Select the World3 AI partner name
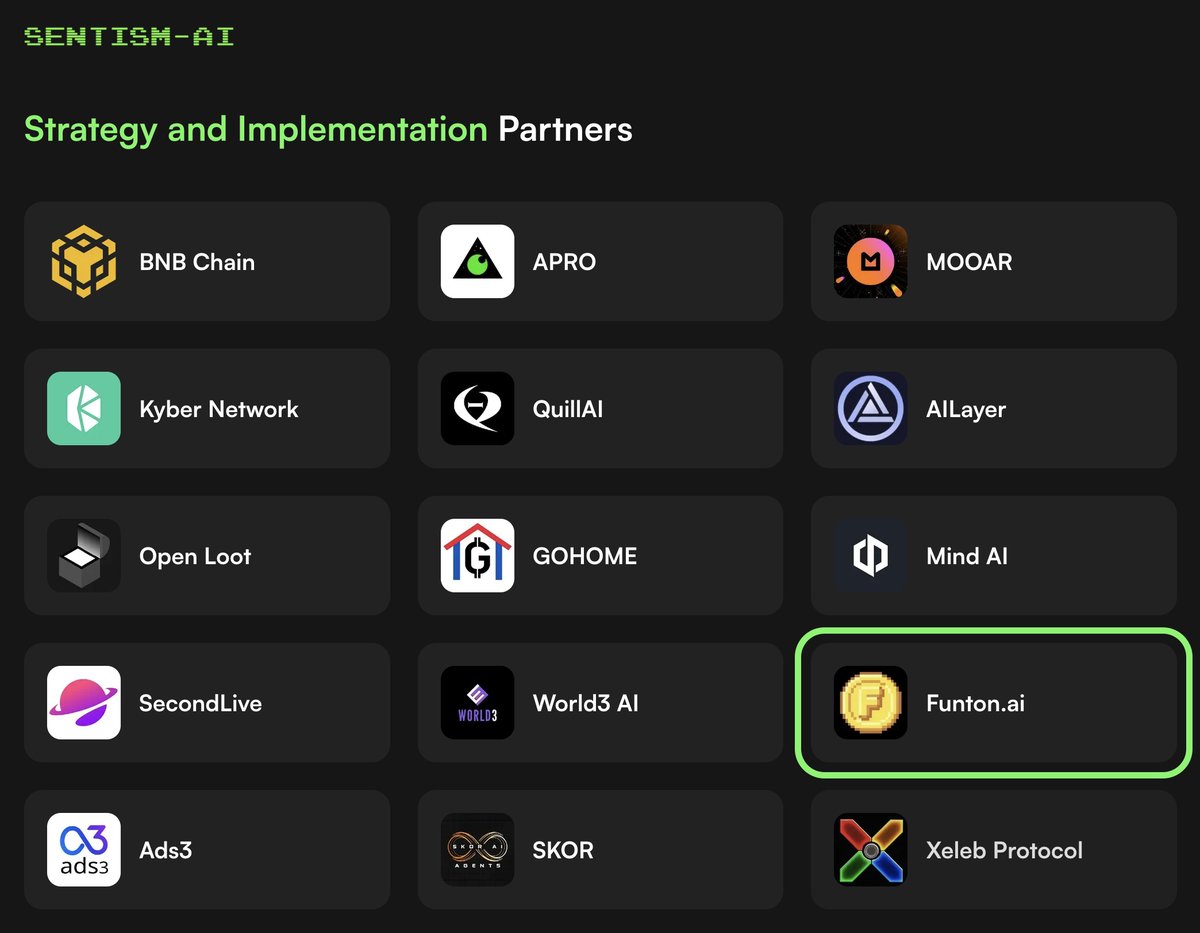Screen dimensions: 1200x933 tap(586, 703)
